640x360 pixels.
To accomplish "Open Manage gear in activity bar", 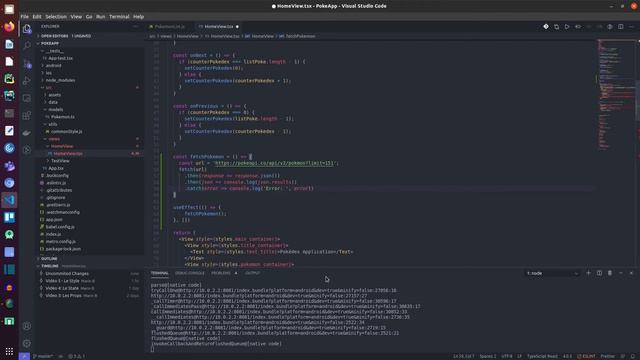I will [27, 343].
